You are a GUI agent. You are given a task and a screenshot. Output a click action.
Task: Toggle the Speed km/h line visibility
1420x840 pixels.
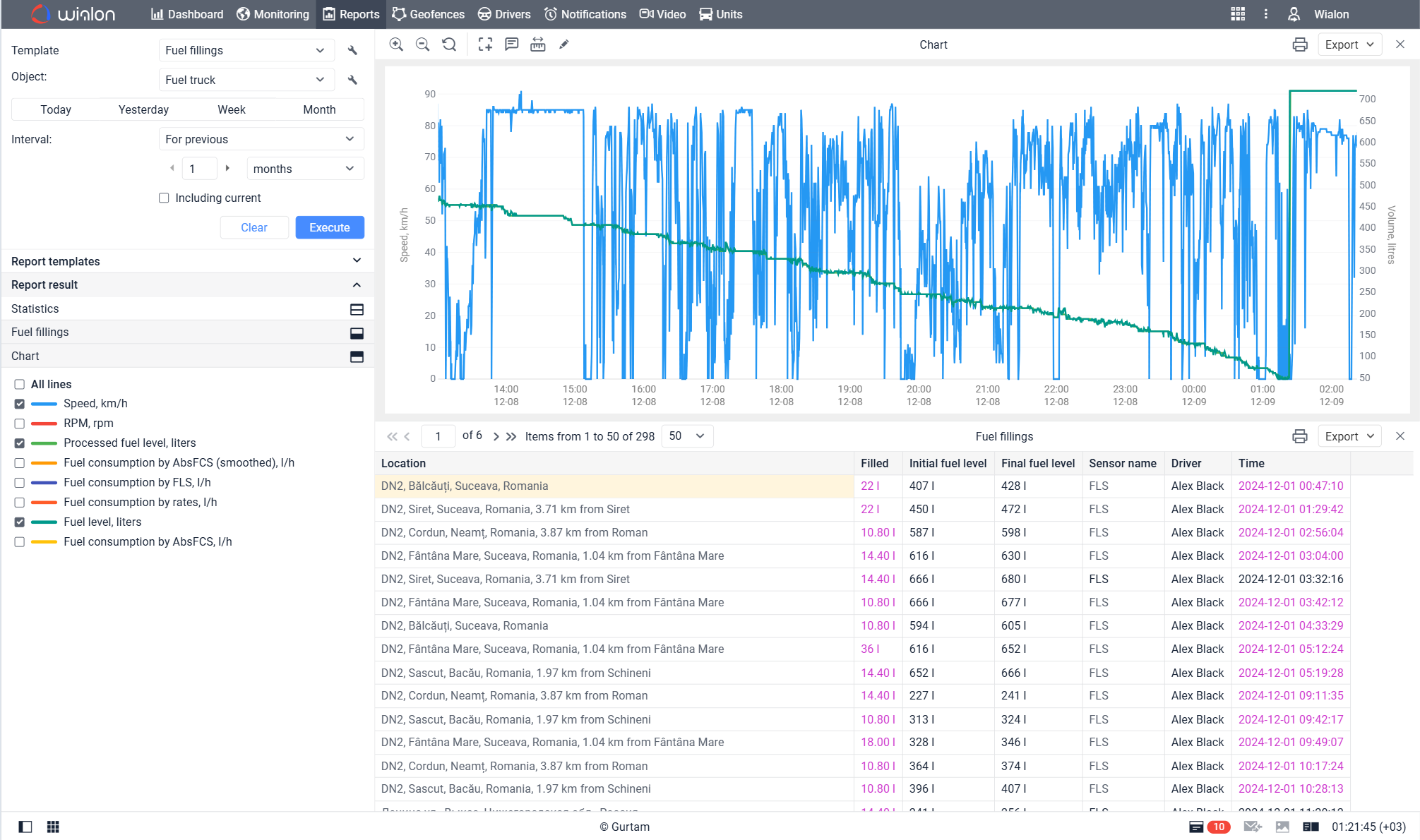20,403
